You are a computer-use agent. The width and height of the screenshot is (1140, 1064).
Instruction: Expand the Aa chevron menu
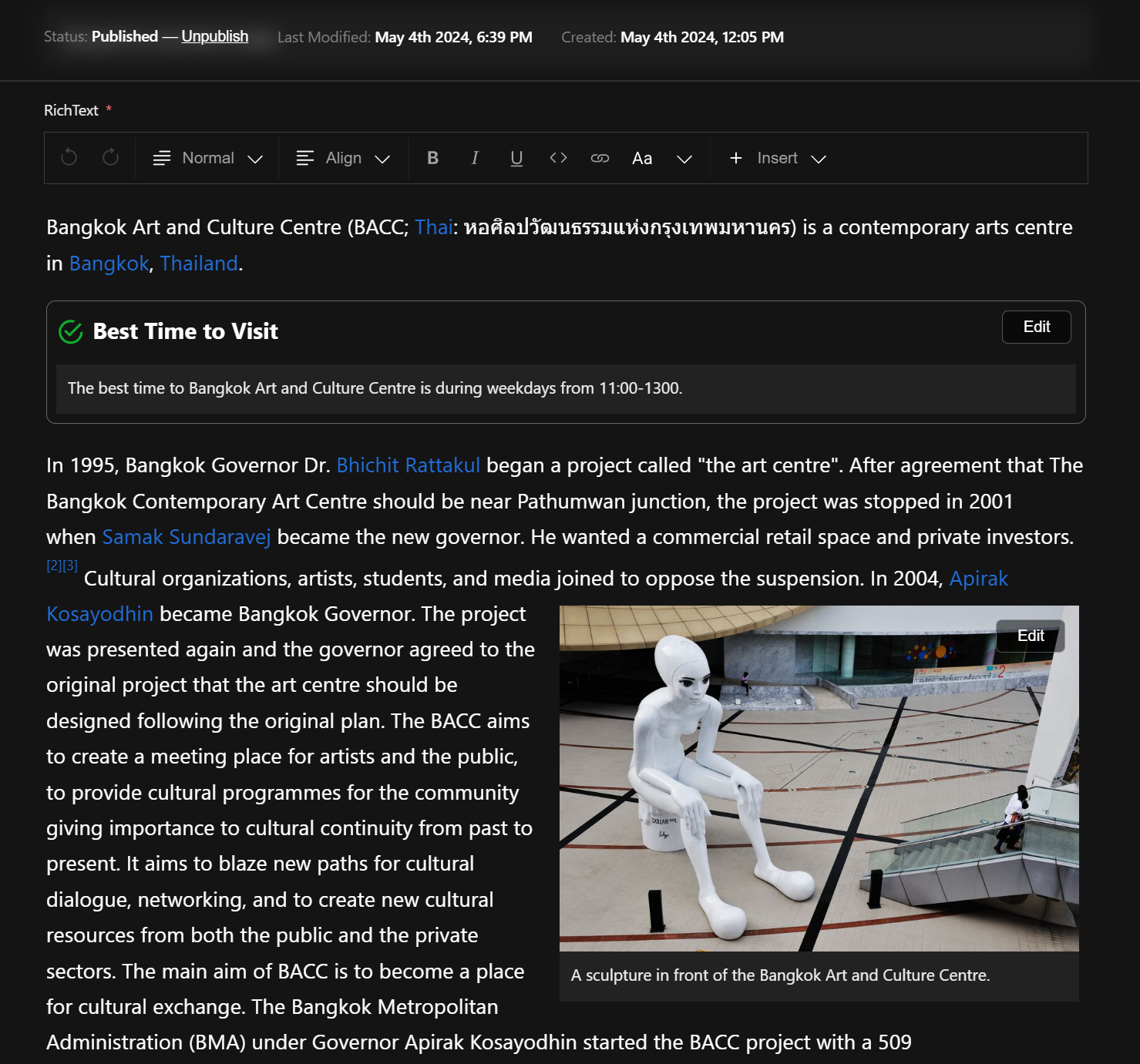[684, 158]
